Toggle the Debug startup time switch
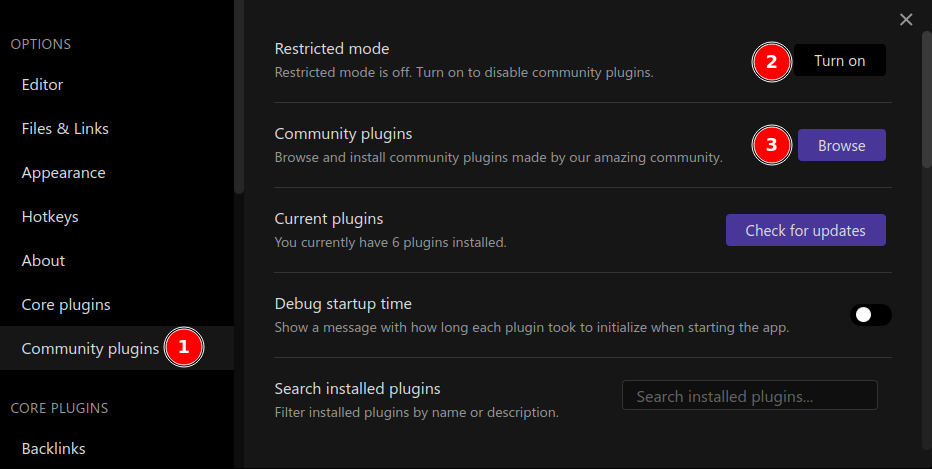The width and height of the screenshot is (932, 469). 870,315
